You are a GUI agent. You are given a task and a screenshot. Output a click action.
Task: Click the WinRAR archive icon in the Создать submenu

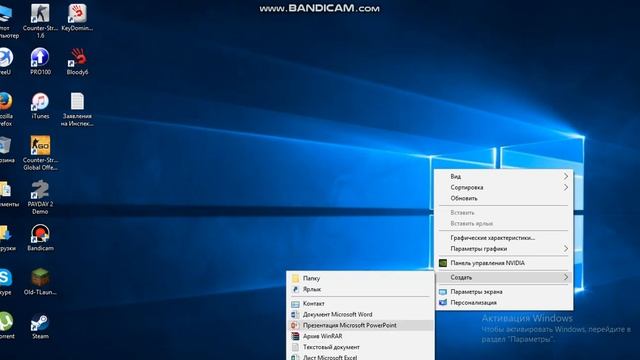click(x=295, y=336)
